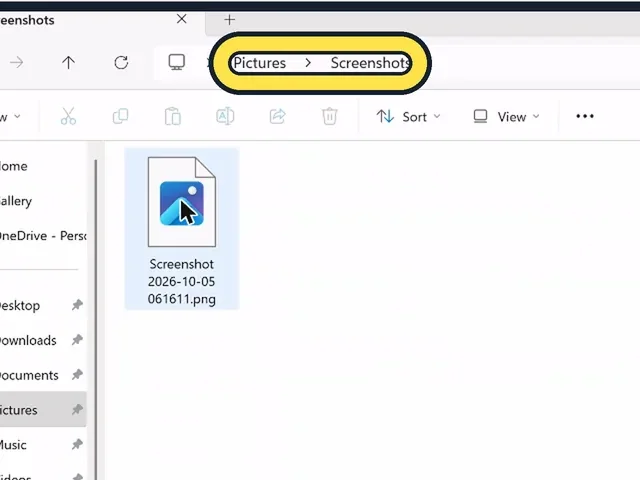Paste clipboard contents

173,116
